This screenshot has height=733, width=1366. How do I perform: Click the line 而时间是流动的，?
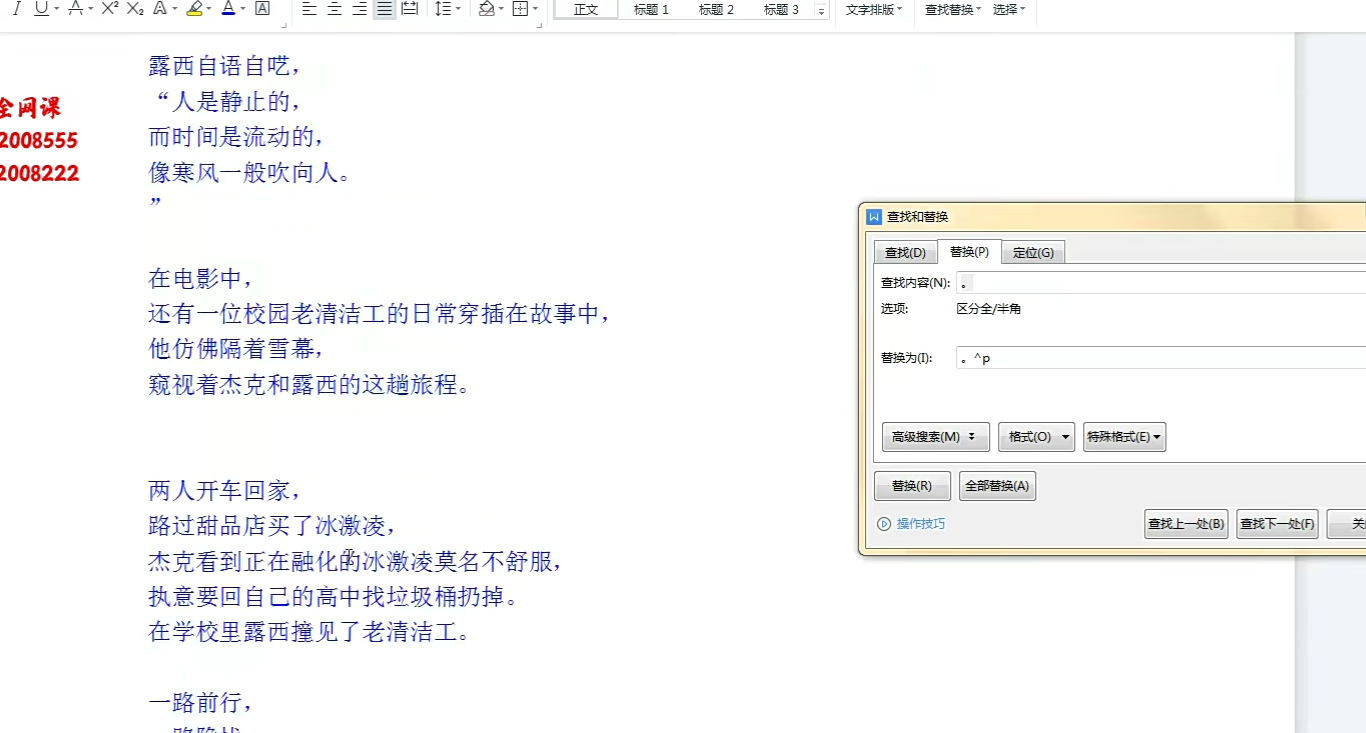237,137
